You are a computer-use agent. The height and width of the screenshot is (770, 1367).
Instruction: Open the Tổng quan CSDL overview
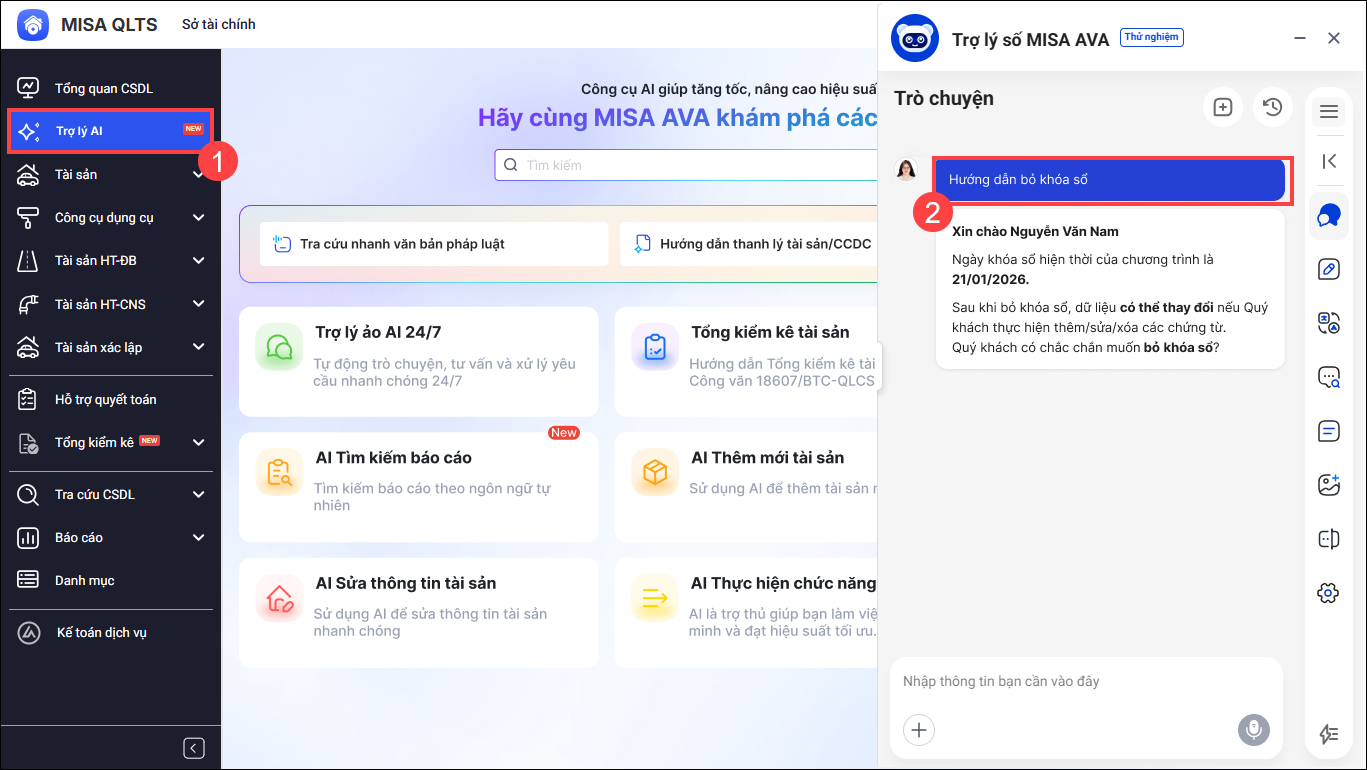pyautogui.click(x=104, y=88)
